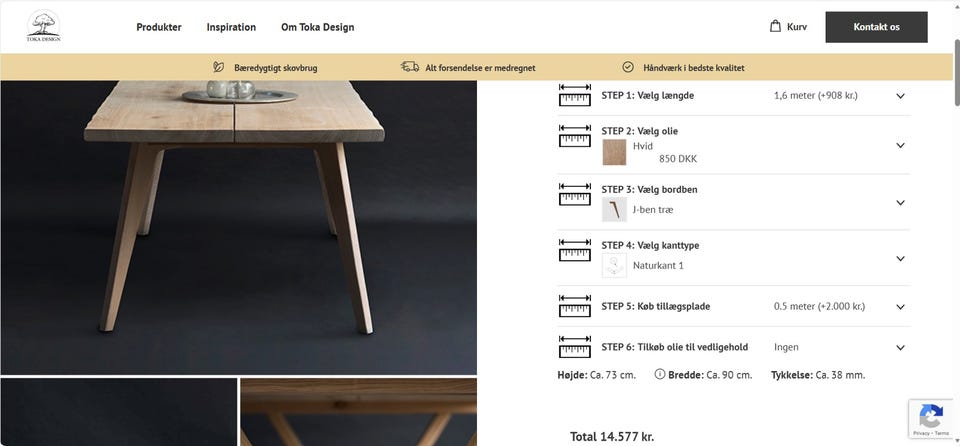Open the Produkter menu
Image resolution: width=960 pixels, height=446 pixels.
pos(159,27)
